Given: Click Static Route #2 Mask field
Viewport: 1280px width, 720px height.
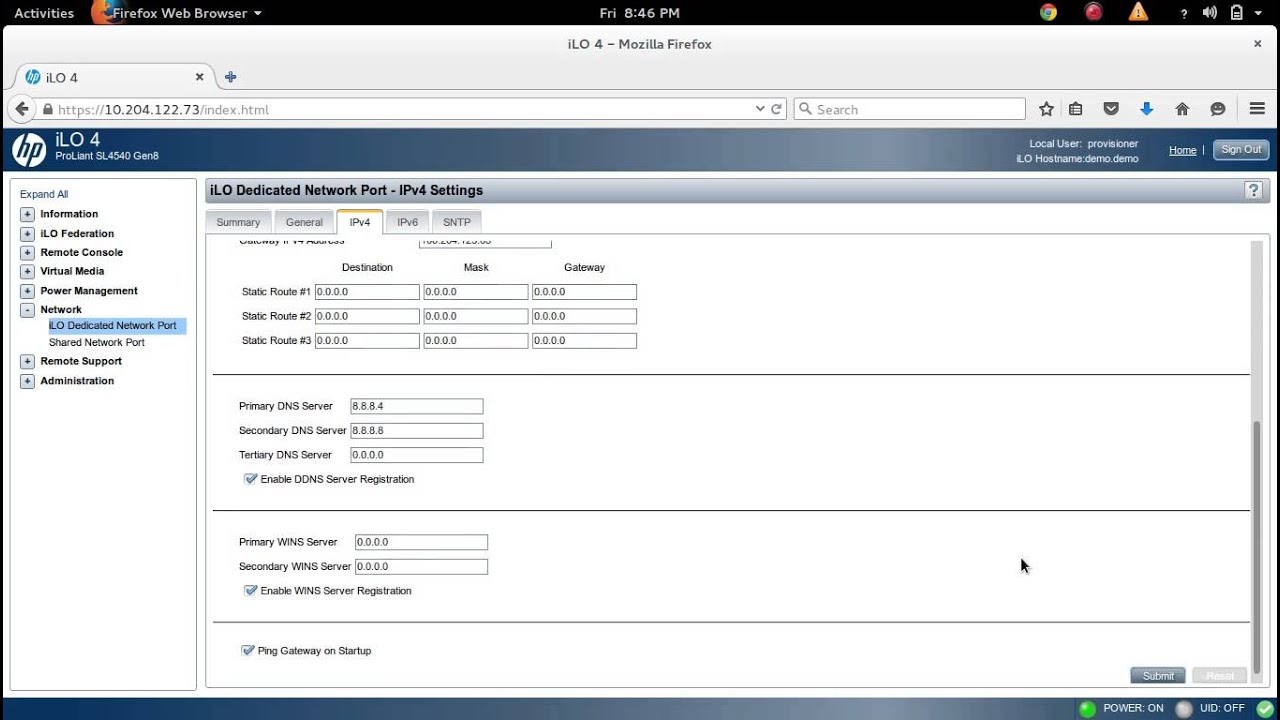Looking at the screenshot, I should 476,316.
